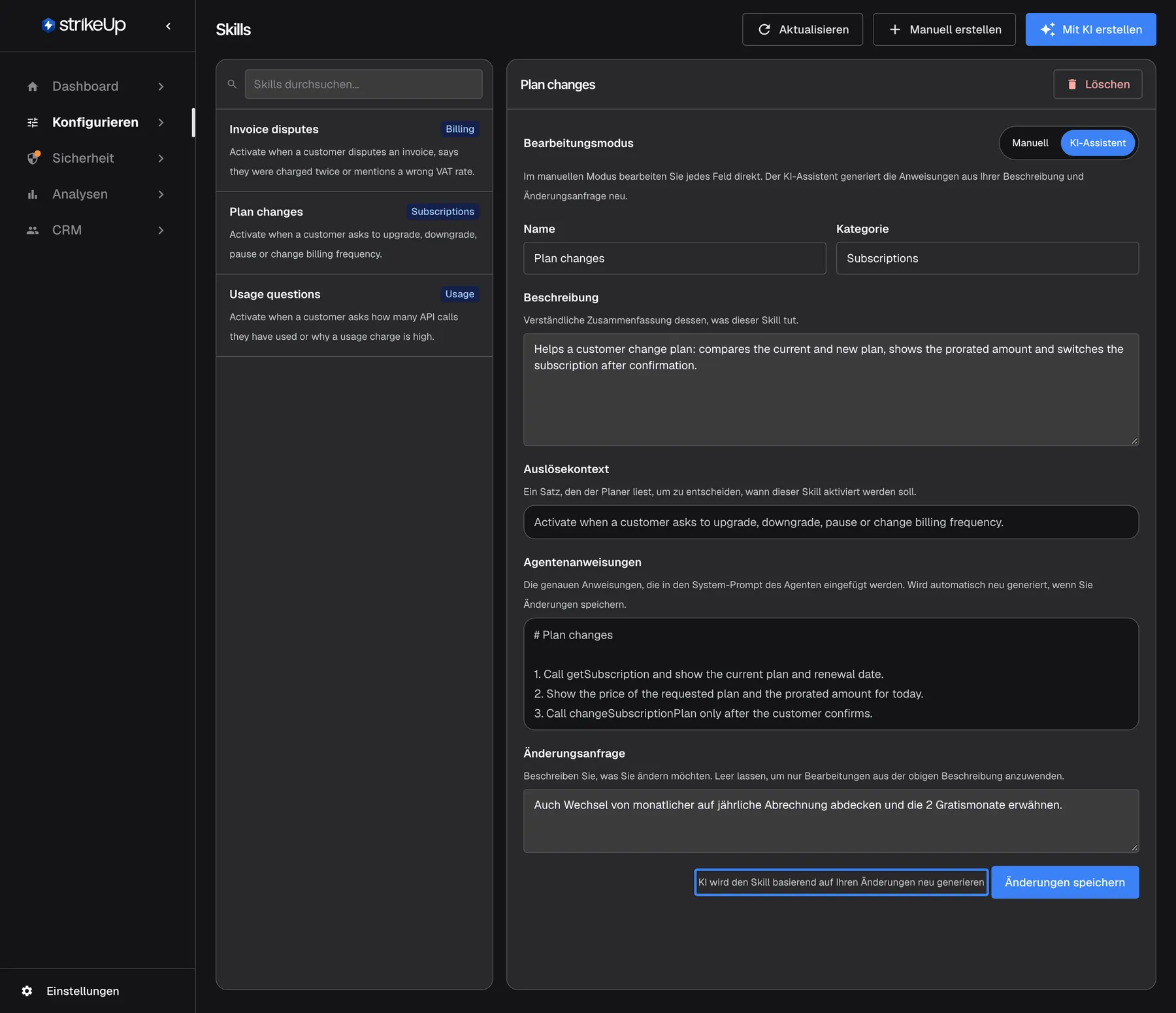Click the Billing category badge
1176x1013 pixels.
(x=460, y=129)
